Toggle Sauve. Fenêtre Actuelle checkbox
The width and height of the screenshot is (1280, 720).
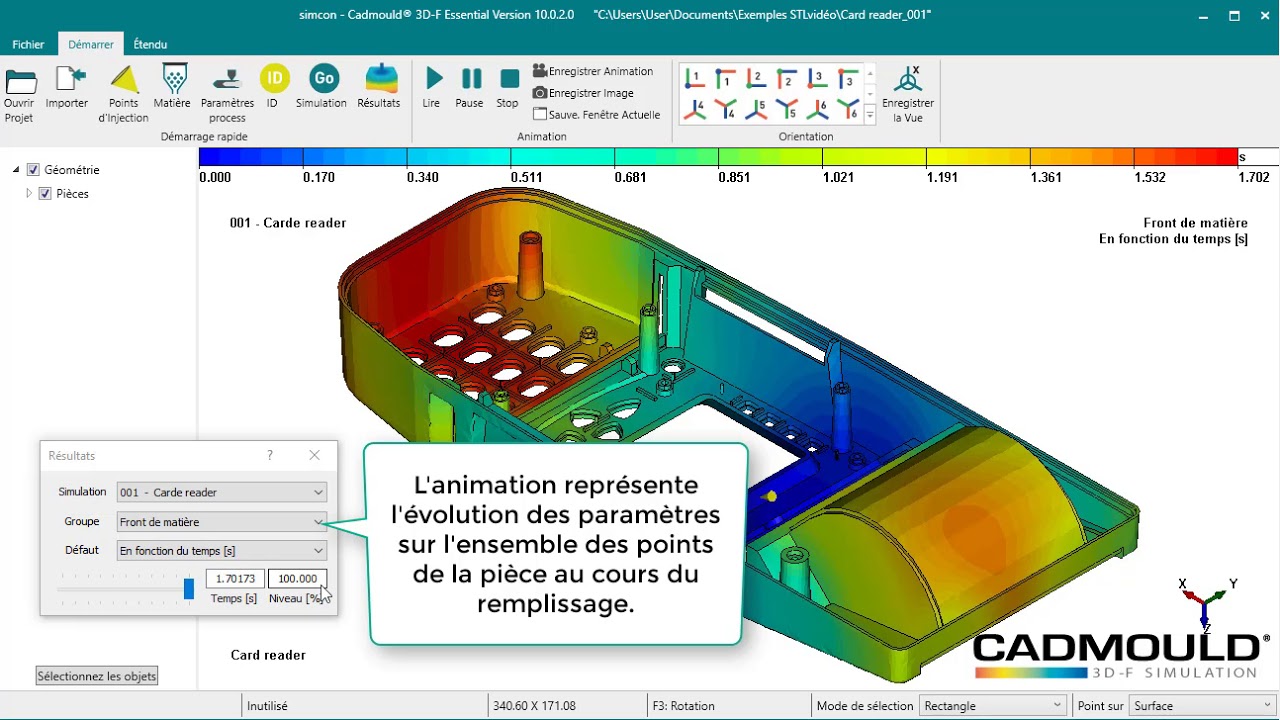(x=540, y=115)
